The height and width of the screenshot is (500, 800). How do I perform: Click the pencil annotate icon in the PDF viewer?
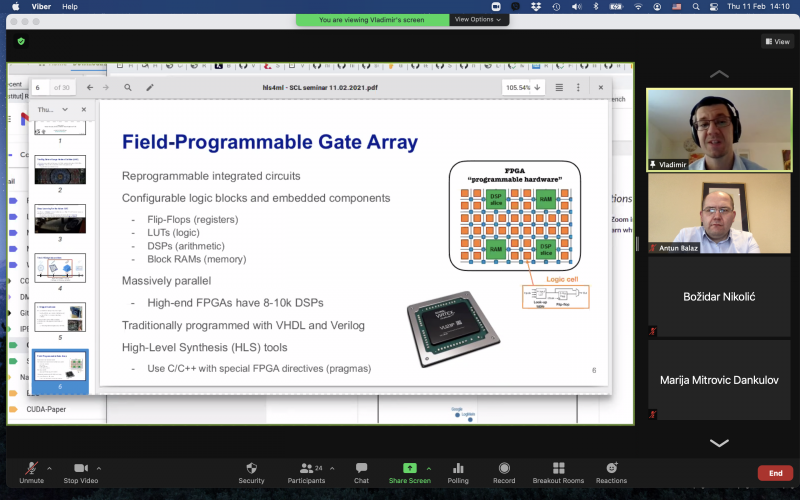pos(149,87)
